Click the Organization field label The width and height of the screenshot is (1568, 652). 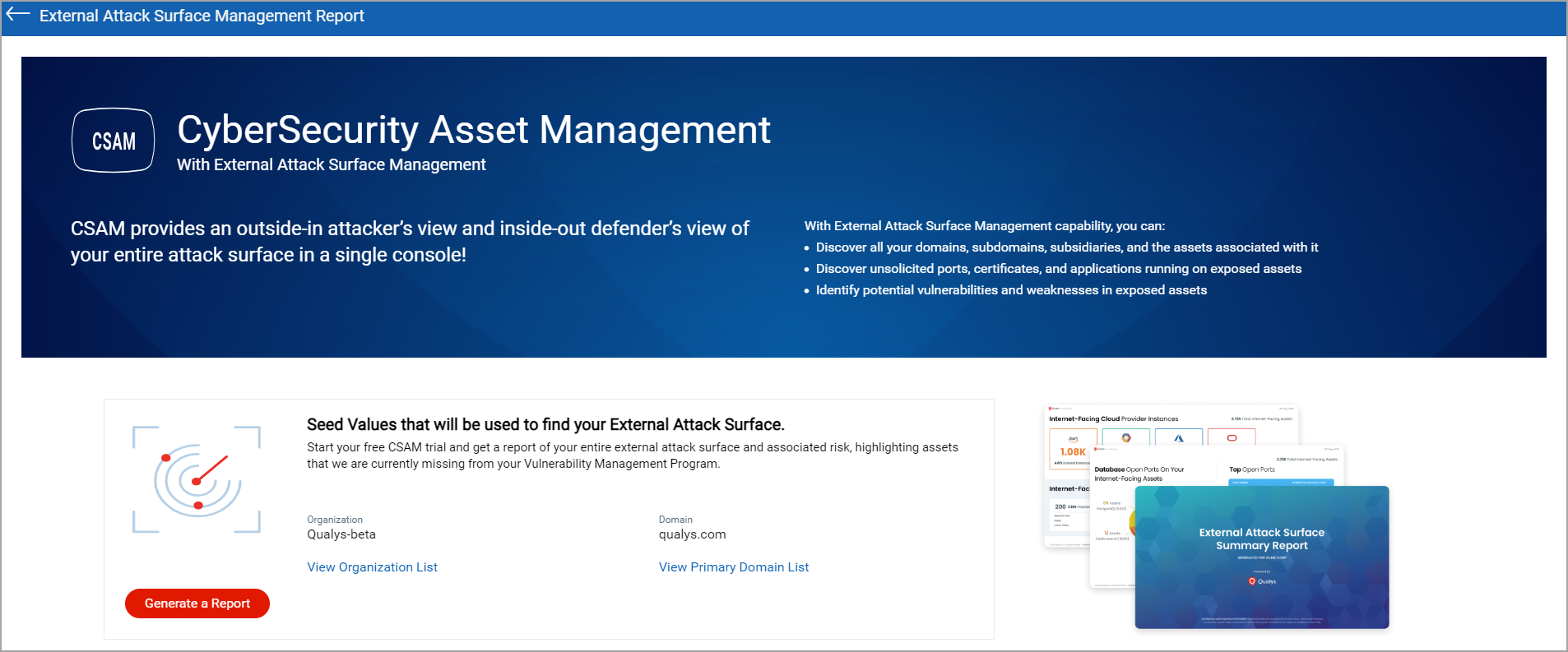335,520
